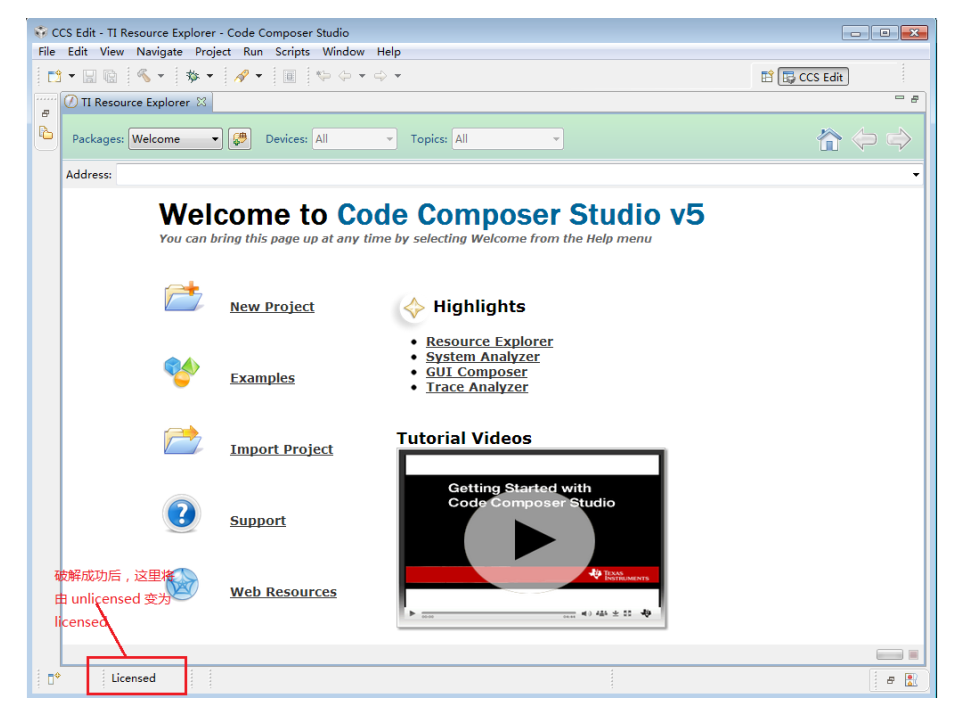Click the Add Package icon next to Packages
This screenshot has width=966, height=715.
tap(240, 139)
